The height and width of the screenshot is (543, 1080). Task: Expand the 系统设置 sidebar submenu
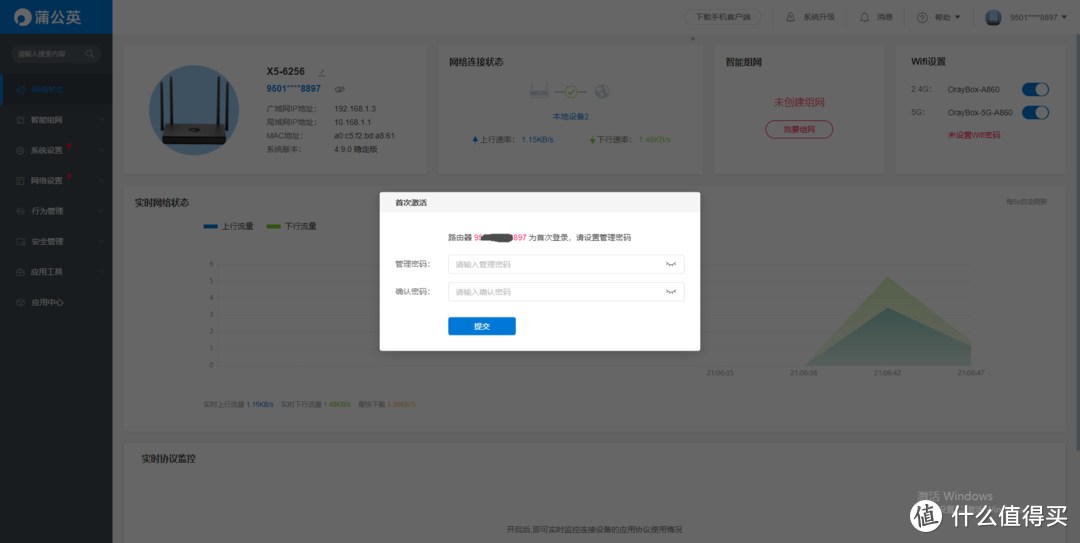(101, 150)
